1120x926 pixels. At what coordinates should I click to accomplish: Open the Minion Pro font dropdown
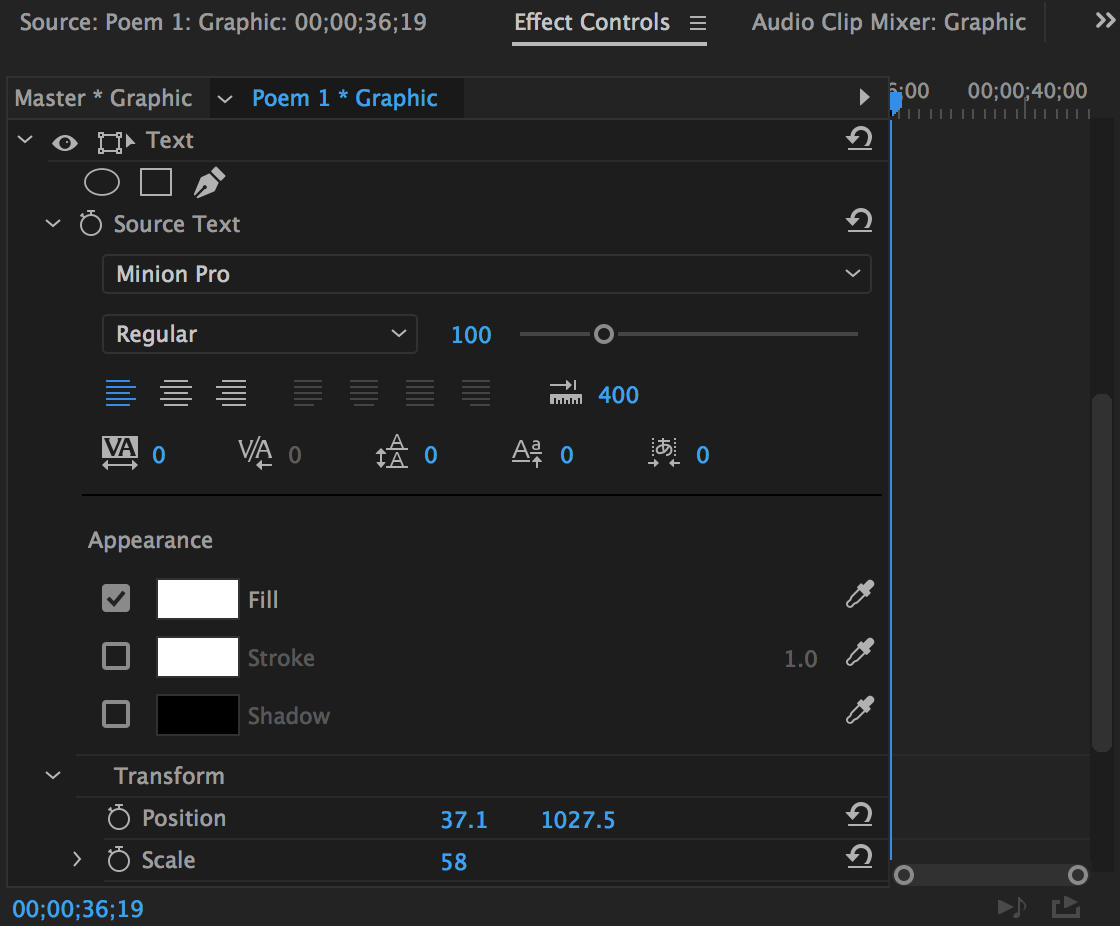486,274
